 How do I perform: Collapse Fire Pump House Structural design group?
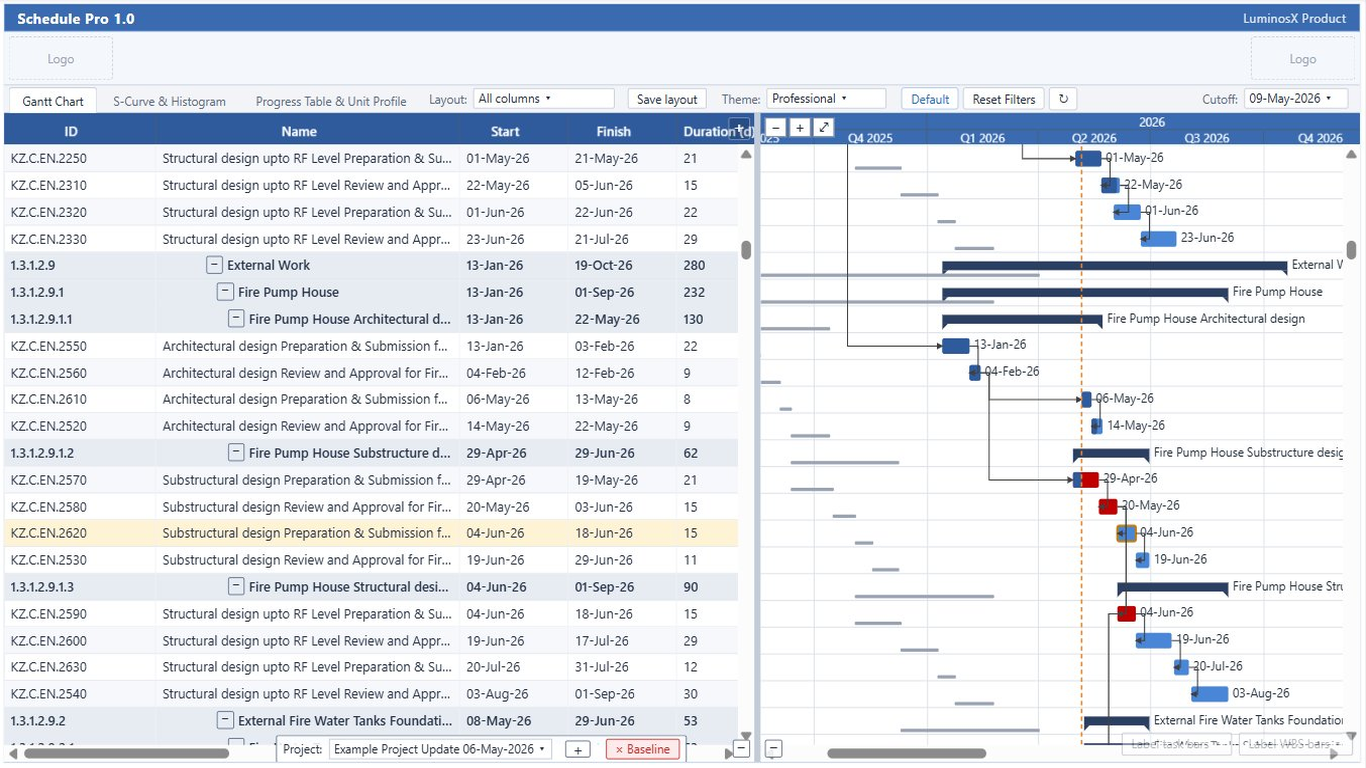[x=236, y=586]
